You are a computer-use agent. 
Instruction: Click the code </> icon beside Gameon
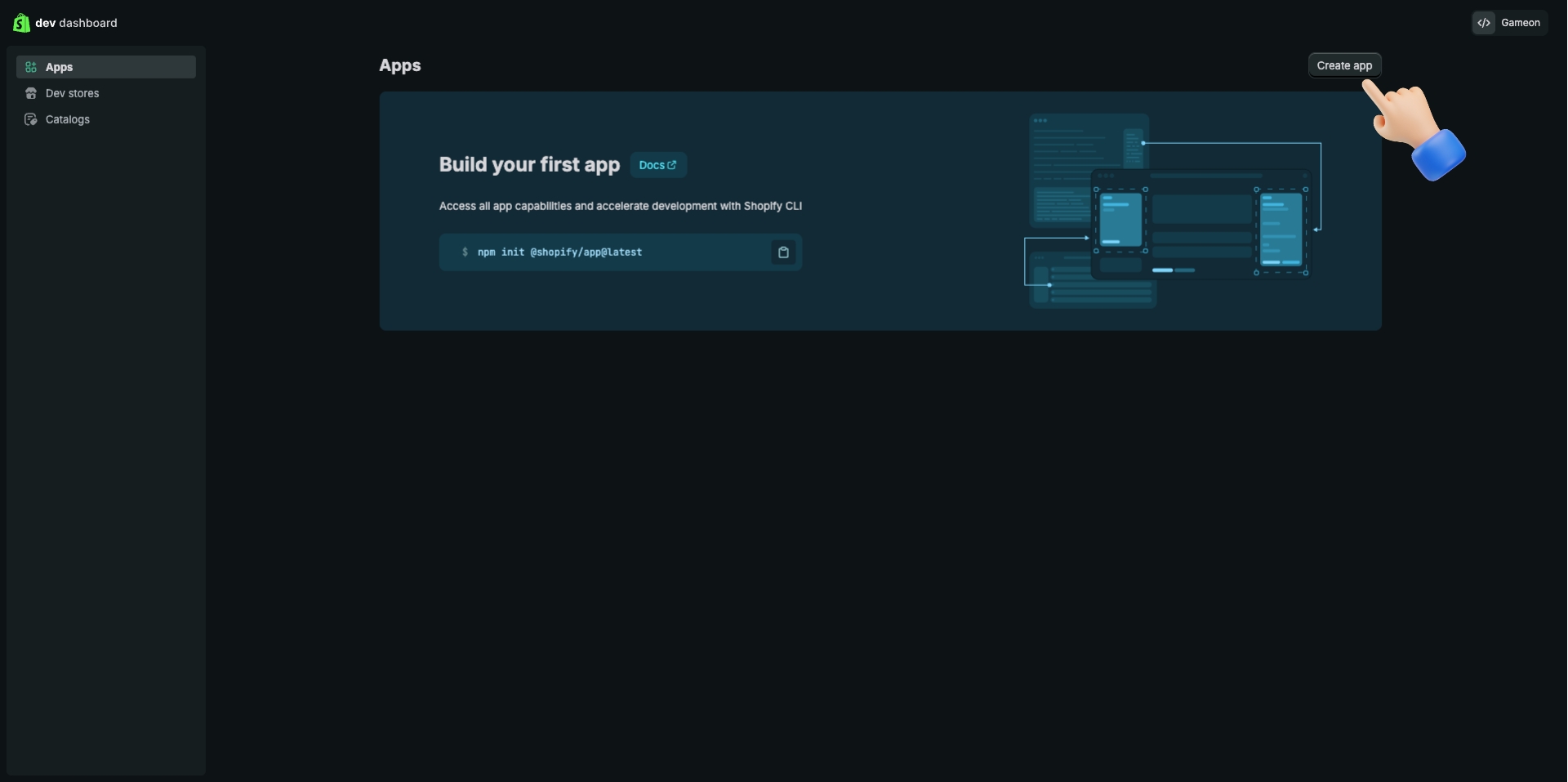pos(1484,22)
